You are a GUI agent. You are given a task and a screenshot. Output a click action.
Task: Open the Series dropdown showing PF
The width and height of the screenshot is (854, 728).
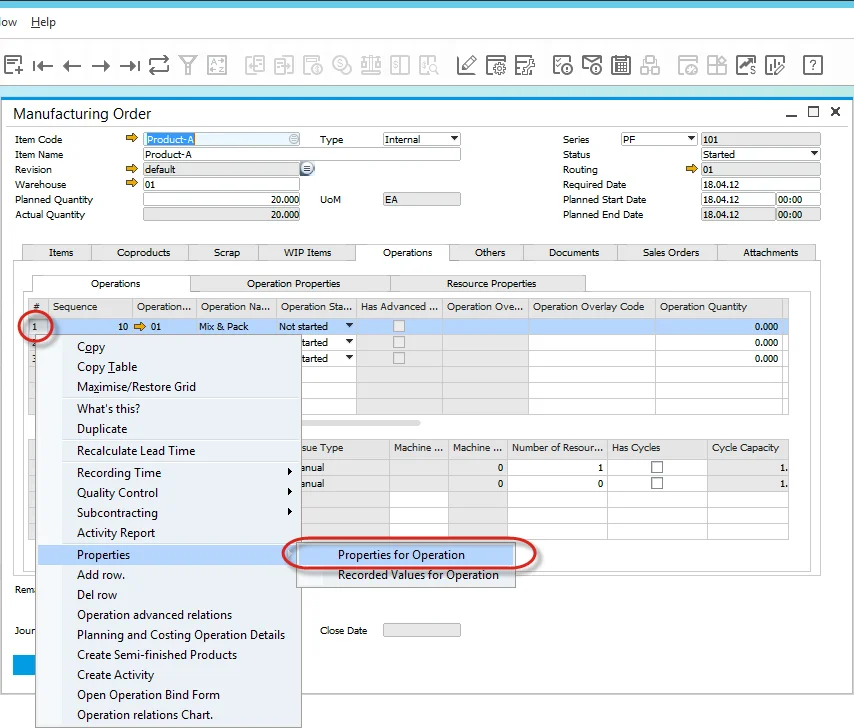(x=691, y=139)
